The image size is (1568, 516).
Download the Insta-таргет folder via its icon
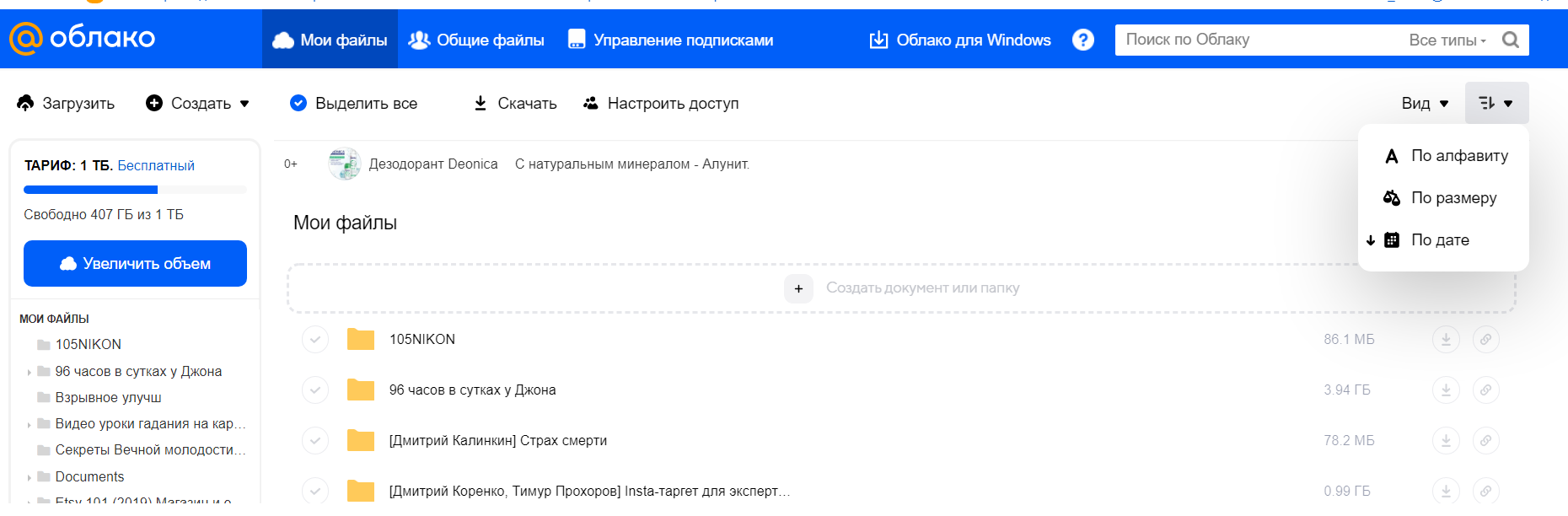pyautogui.click(x=1446, y=492)
